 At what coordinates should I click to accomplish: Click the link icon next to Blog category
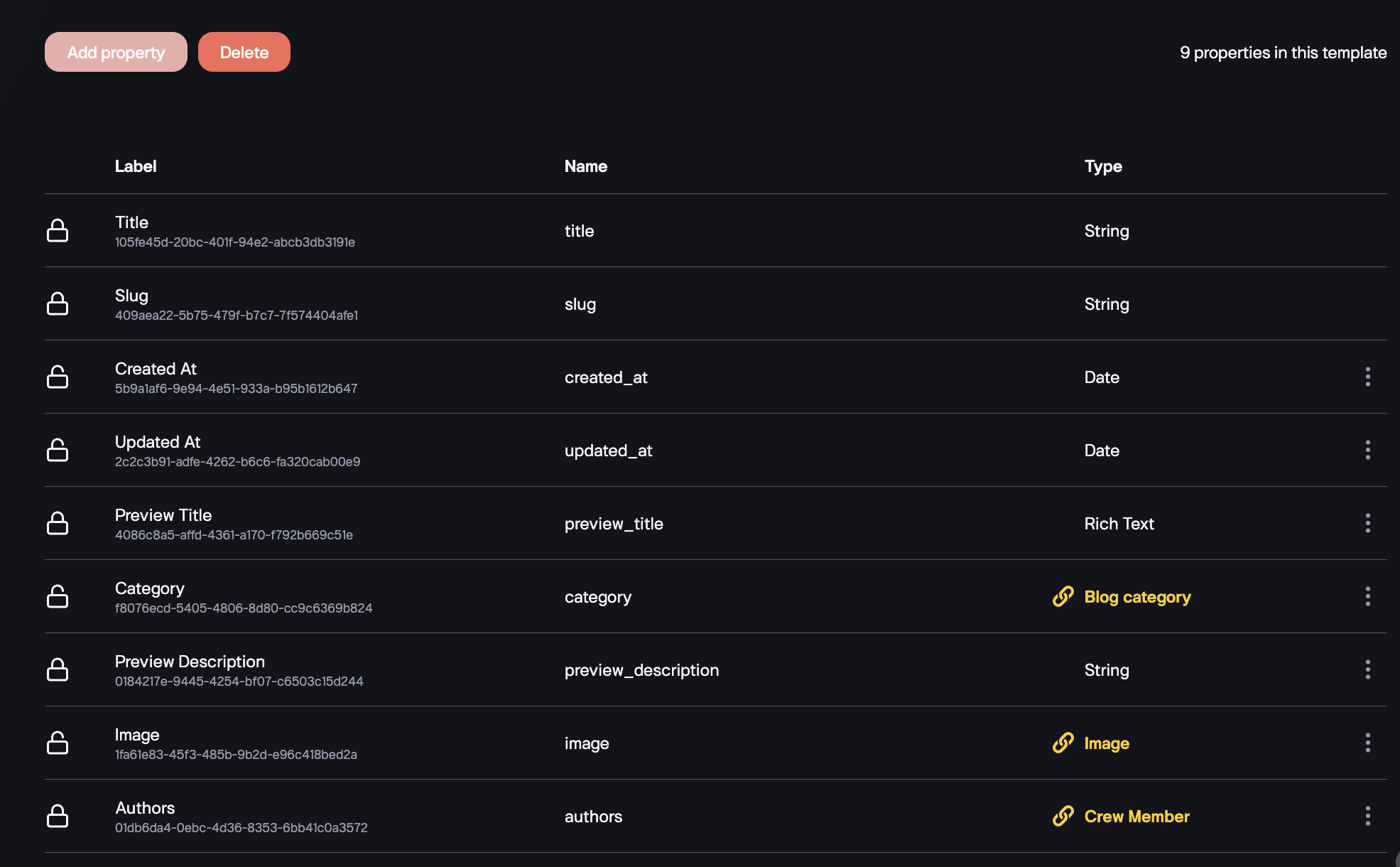pyautogui.click(x=1063, y=597)
